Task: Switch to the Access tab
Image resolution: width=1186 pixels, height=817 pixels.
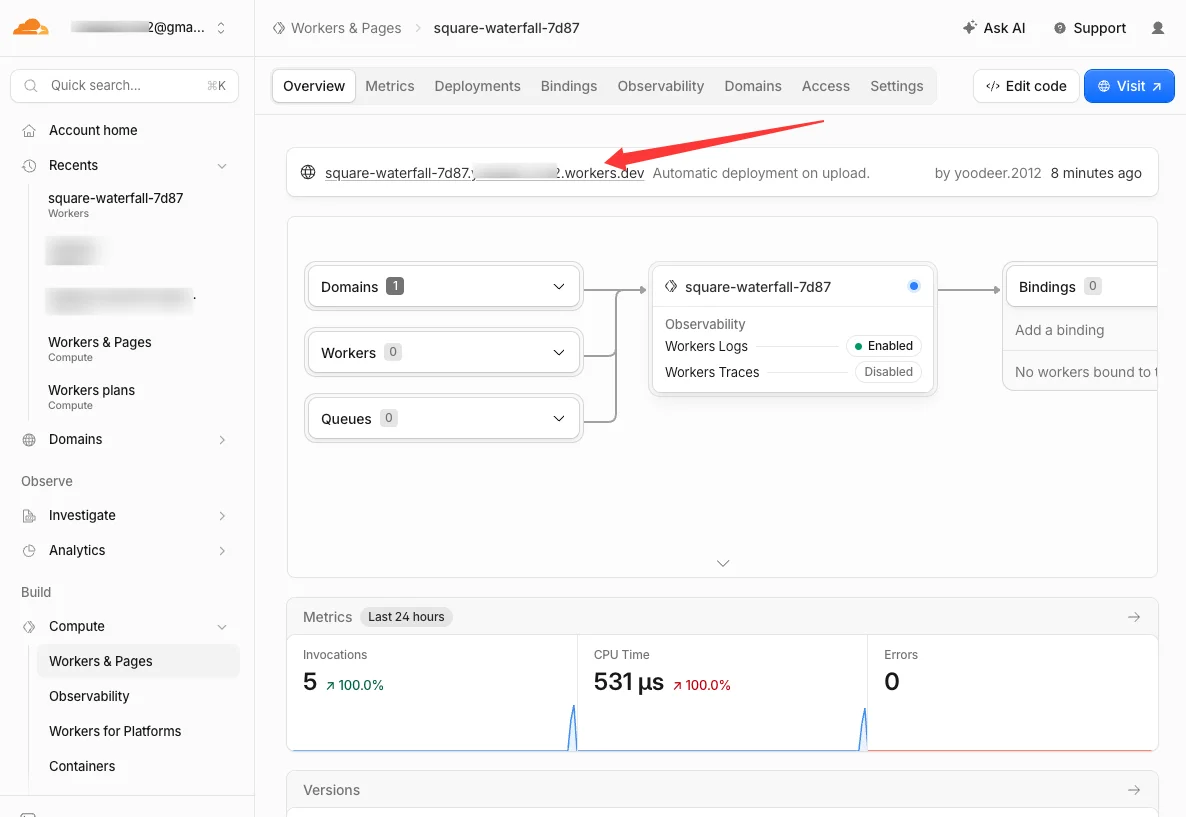Action: (825, 86)
